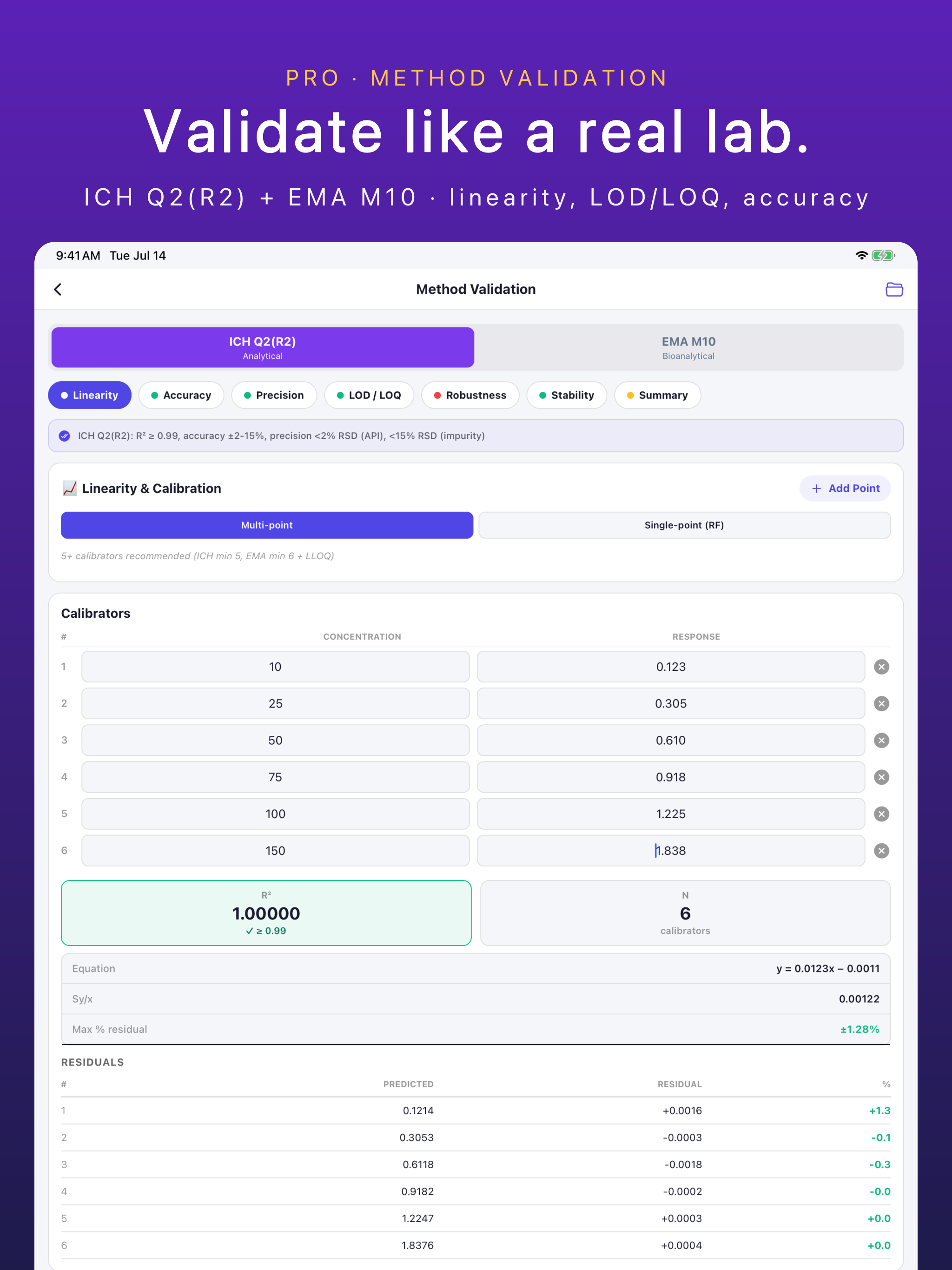The image size is (952, 1270).
Task: Delete calibrator row 4 via X icon
Action: coord(881,777)
